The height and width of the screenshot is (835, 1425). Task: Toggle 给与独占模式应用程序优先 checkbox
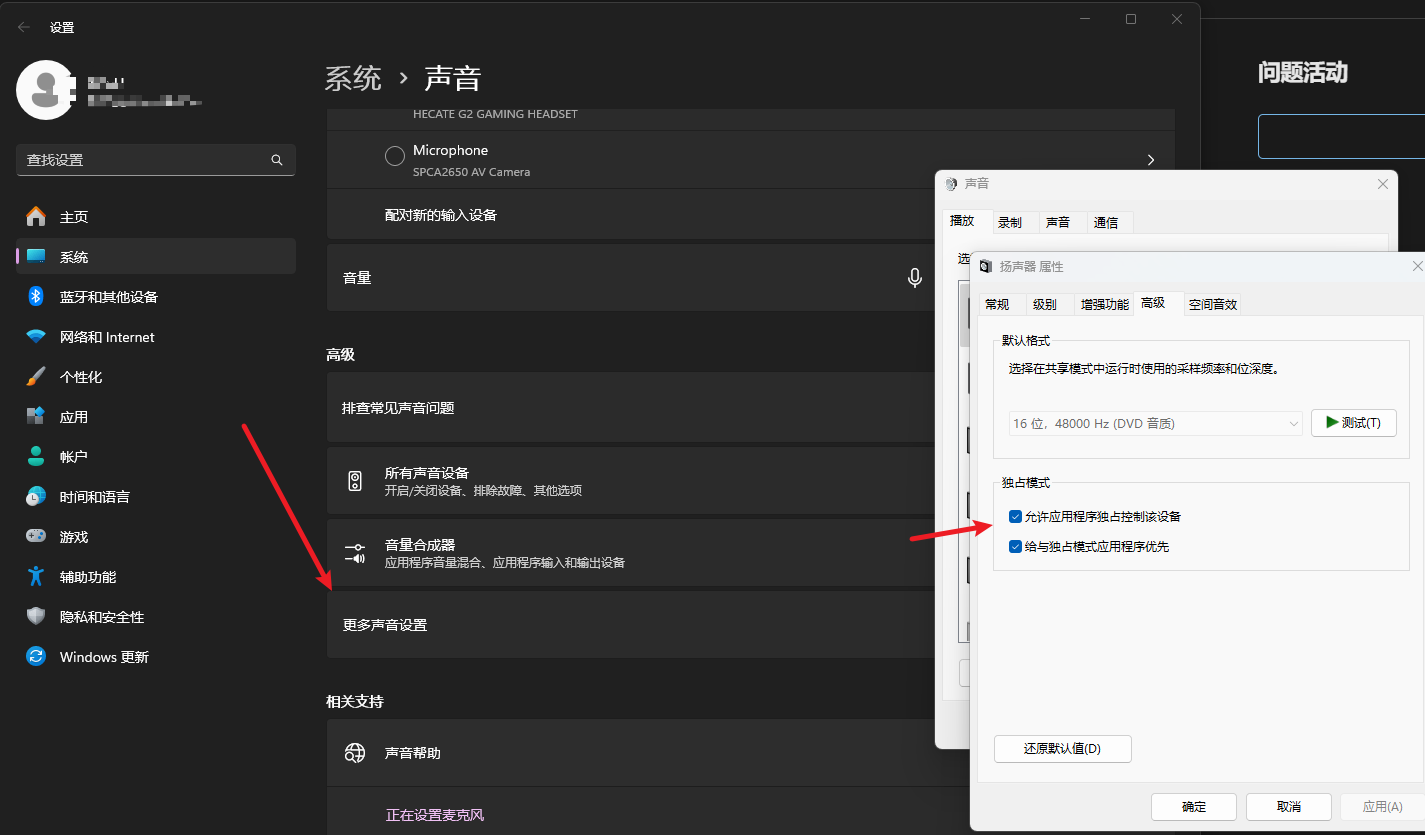1015,547
